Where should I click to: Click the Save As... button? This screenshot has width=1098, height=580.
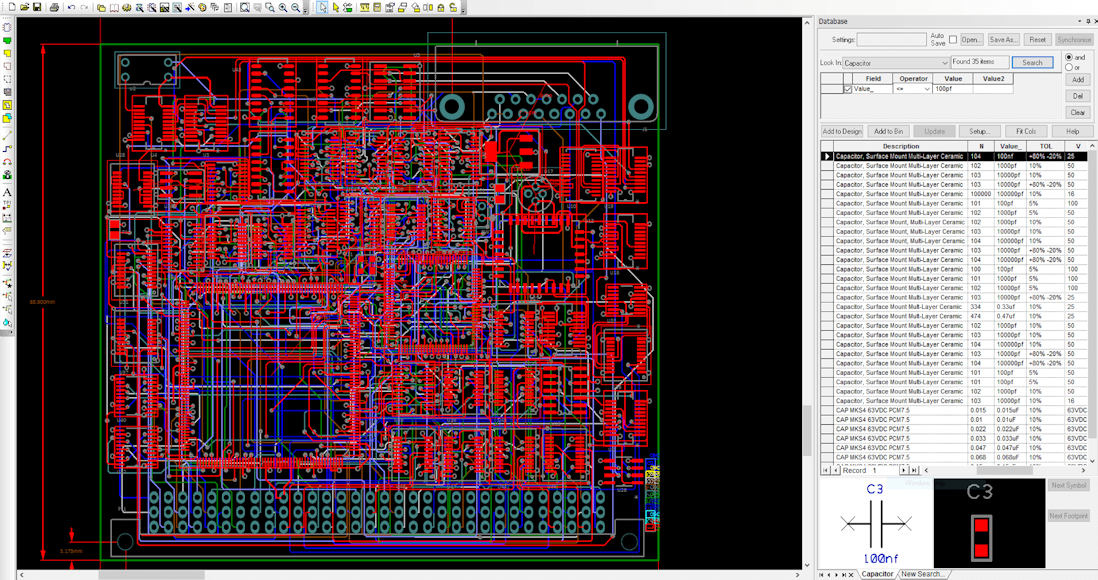[x=1003, y=39]
